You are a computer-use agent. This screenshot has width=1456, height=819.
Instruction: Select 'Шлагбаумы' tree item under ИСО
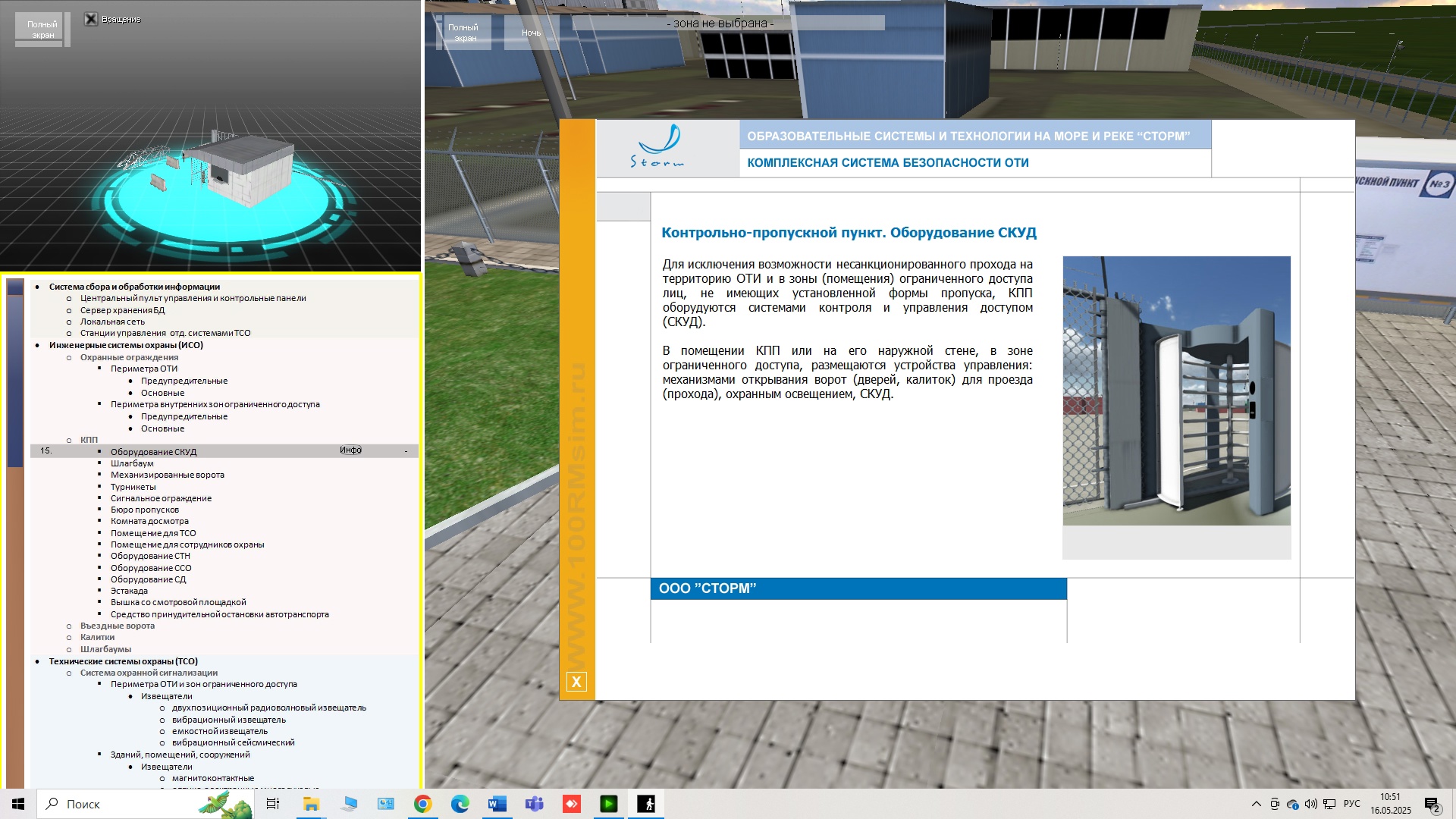click(105, 649)
